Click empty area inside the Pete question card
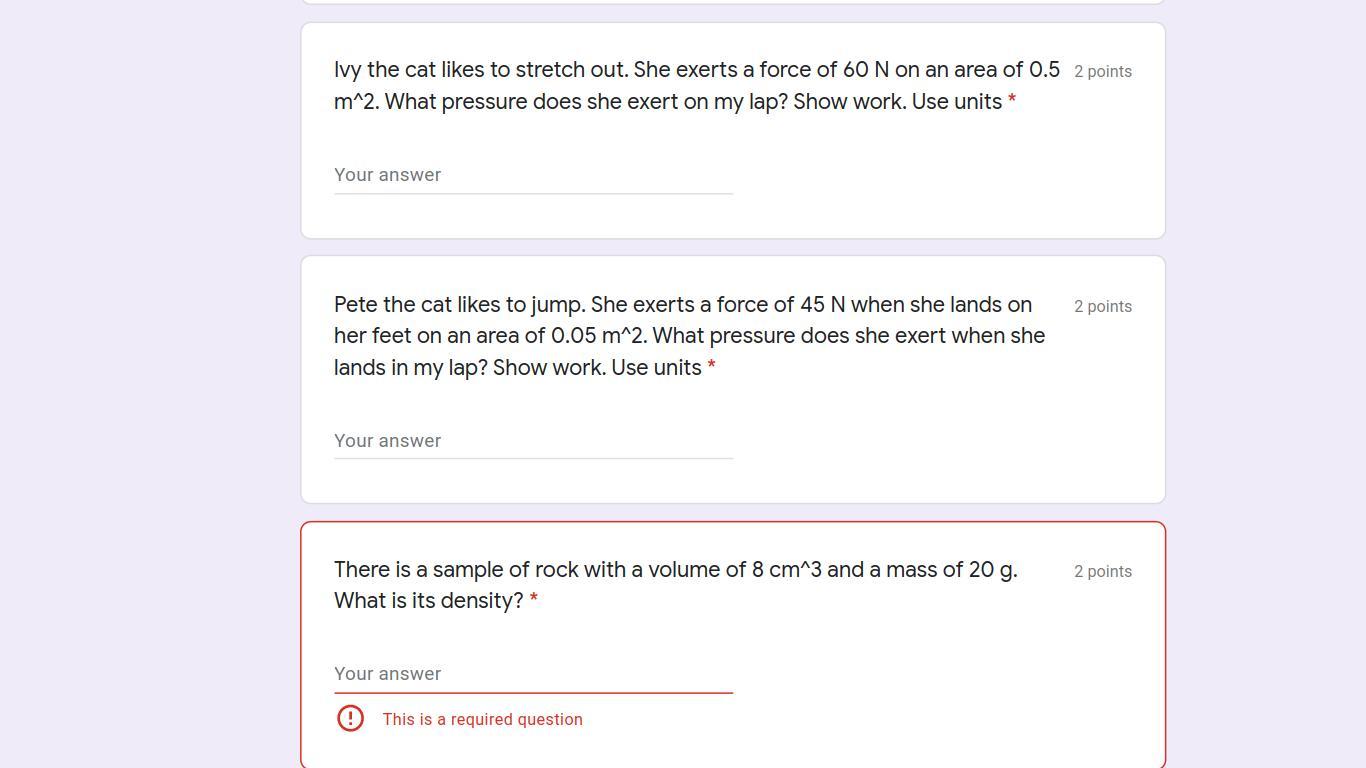The width and height of the screenshot is (1366, 768). 950,450
